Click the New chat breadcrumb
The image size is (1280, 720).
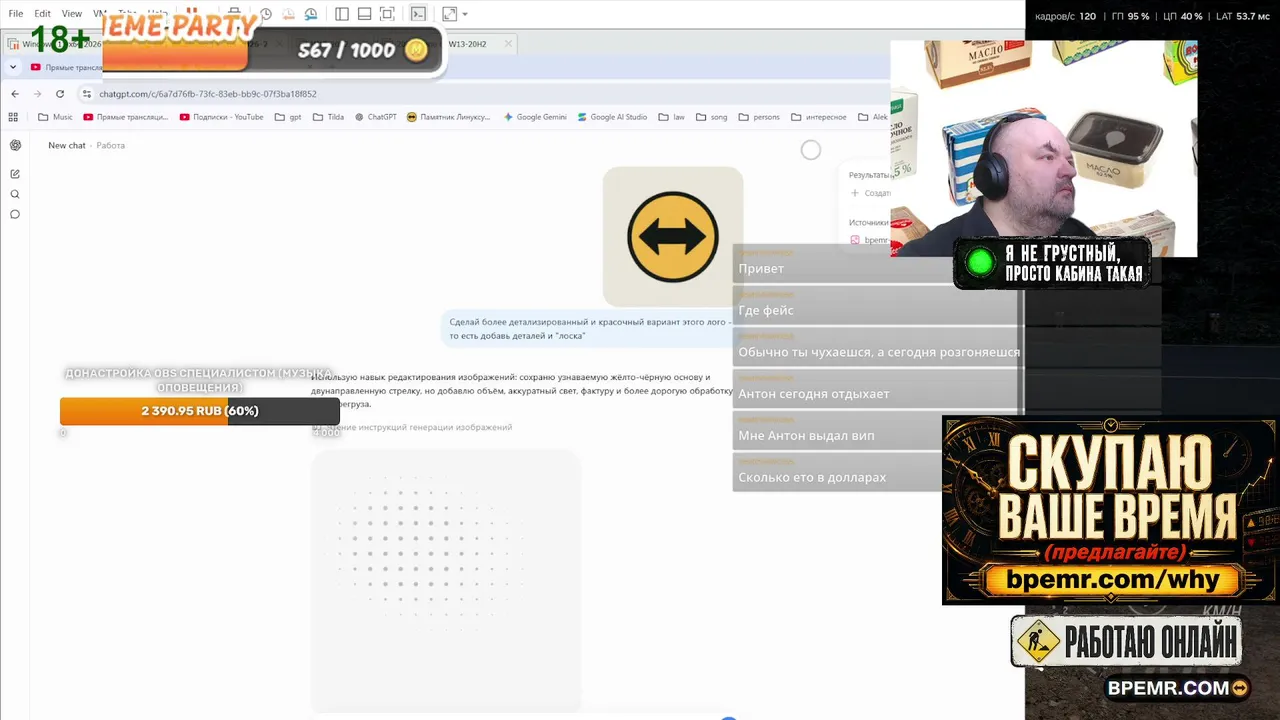click(67, 145)
